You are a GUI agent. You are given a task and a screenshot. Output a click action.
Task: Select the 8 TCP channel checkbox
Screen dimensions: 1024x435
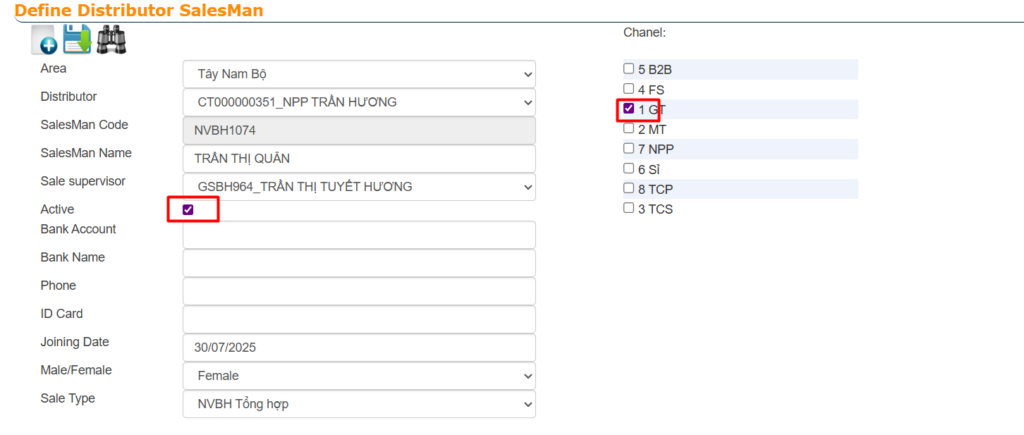(x=629, y=188)
